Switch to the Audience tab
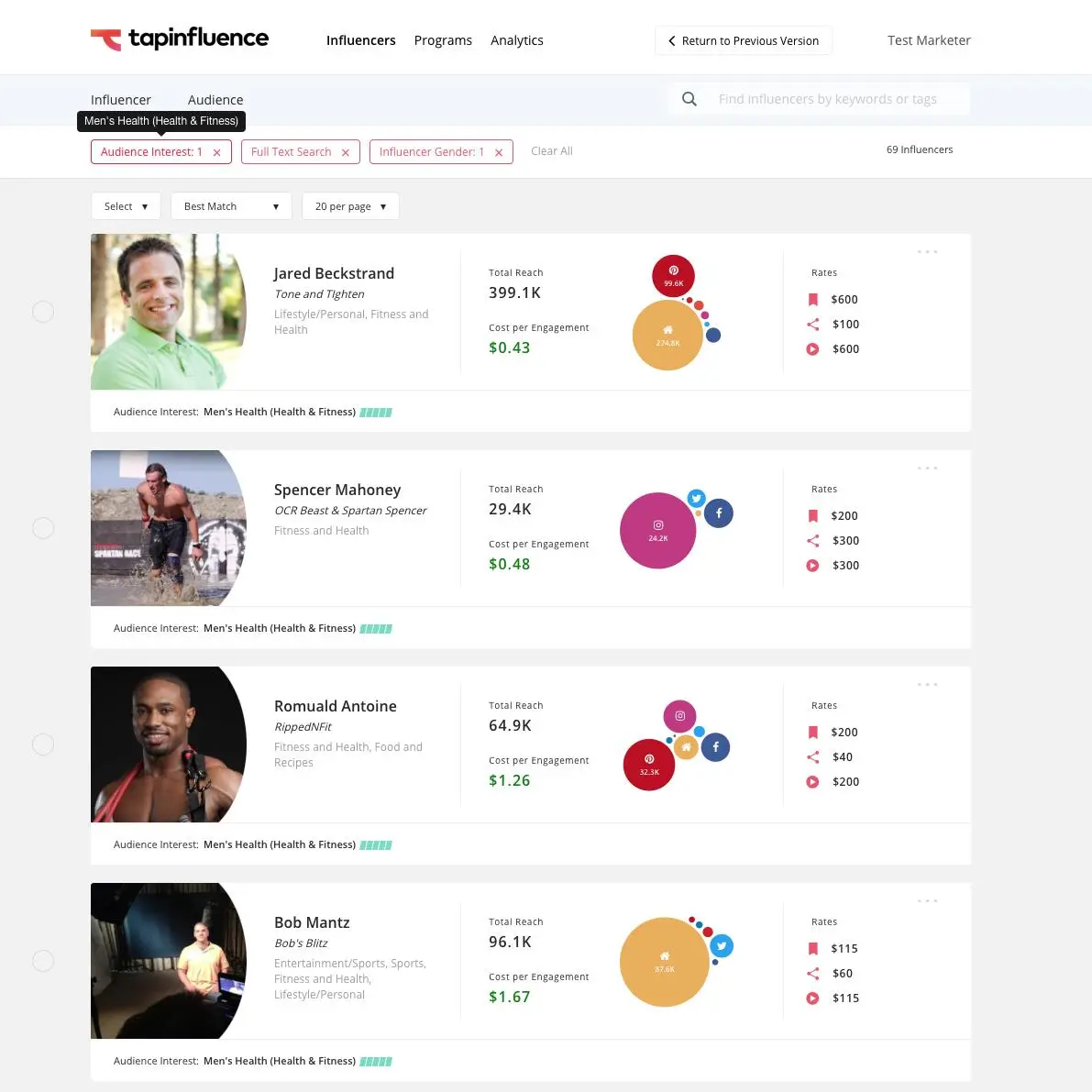1092x1092 pixels. [215, 99]
